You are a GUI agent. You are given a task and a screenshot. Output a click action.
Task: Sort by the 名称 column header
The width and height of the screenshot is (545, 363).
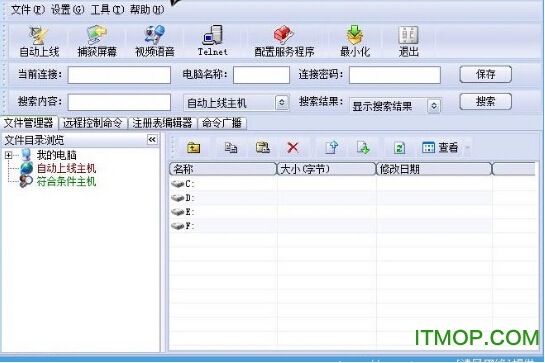point(223,169)
